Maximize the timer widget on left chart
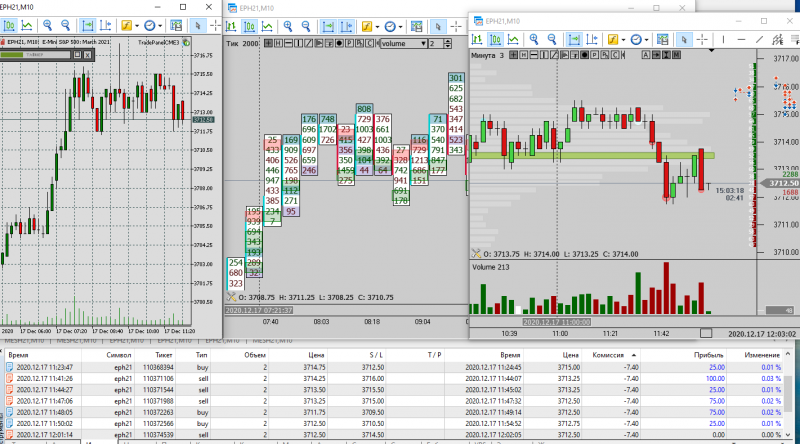The width and height of the screenshot is (800, 444). click(x=78, y=55)
